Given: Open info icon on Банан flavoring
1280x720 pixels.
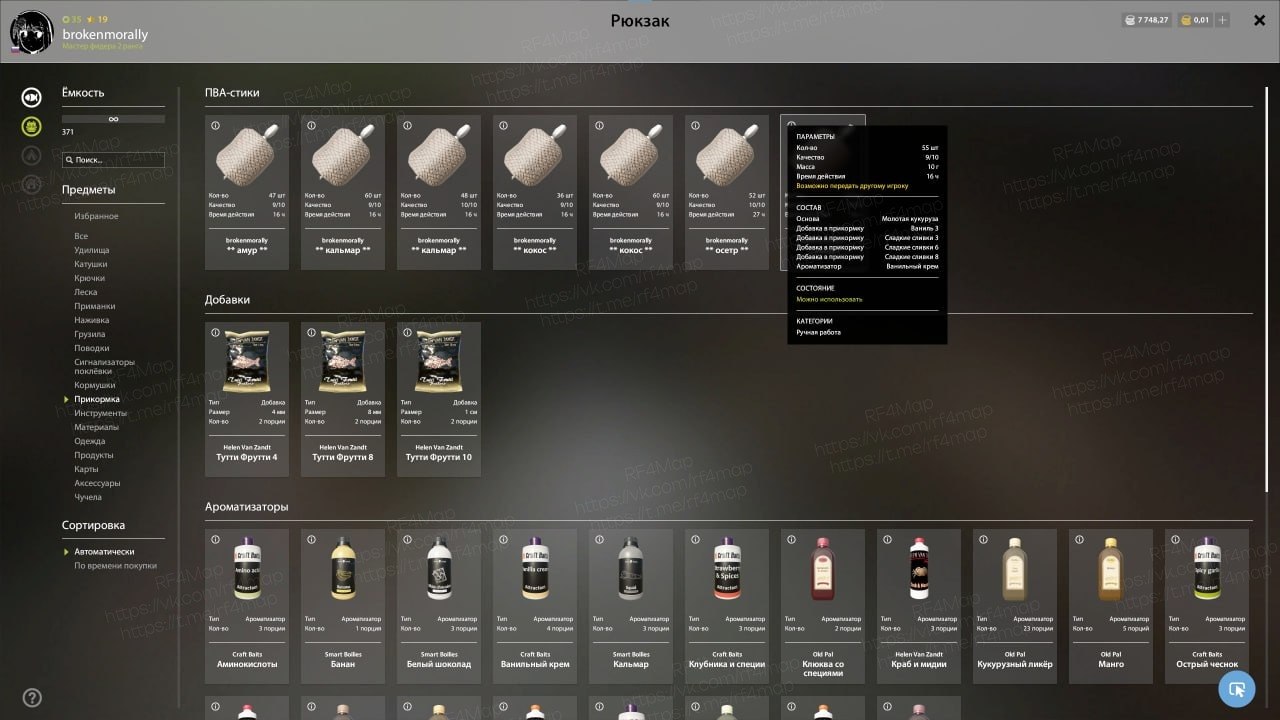Looking at the screenshot, I should click(x=311, y=540).
